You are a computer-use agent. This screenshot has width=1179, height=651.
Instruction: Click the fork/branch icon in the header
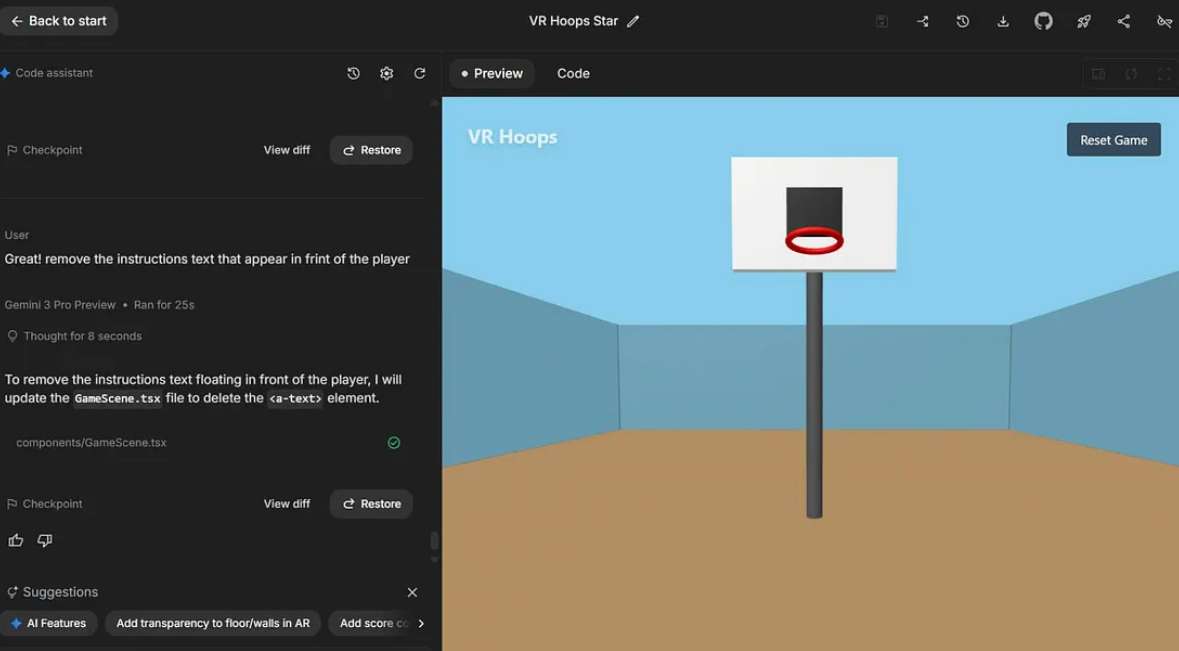pos(922,20)
